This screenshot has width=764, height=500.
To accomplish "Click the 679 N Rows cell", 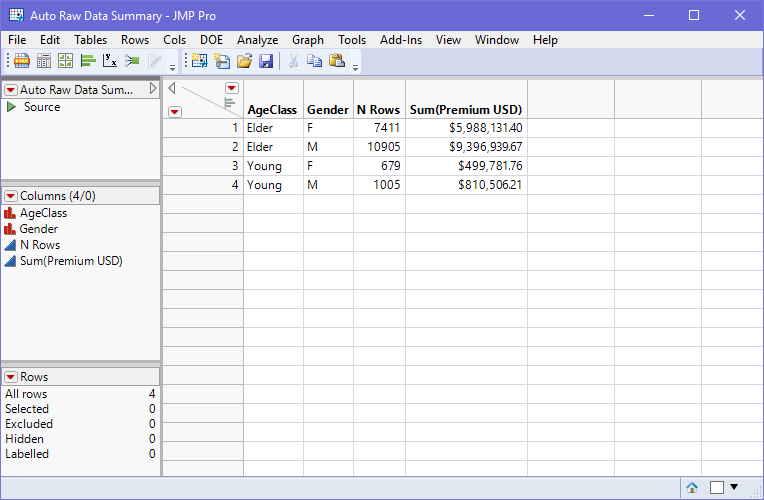I will point(379,166).
